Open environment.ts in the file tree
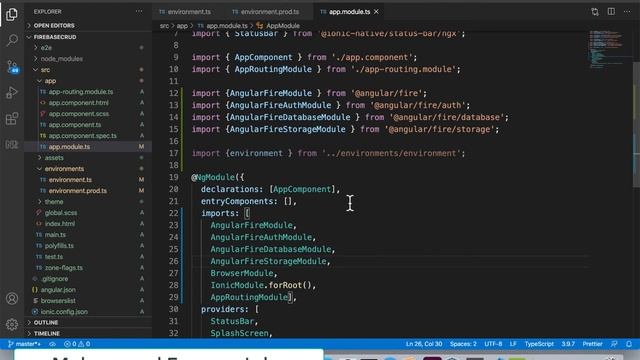The width and height of the screenshot is (640, 360). pos(70,180)
